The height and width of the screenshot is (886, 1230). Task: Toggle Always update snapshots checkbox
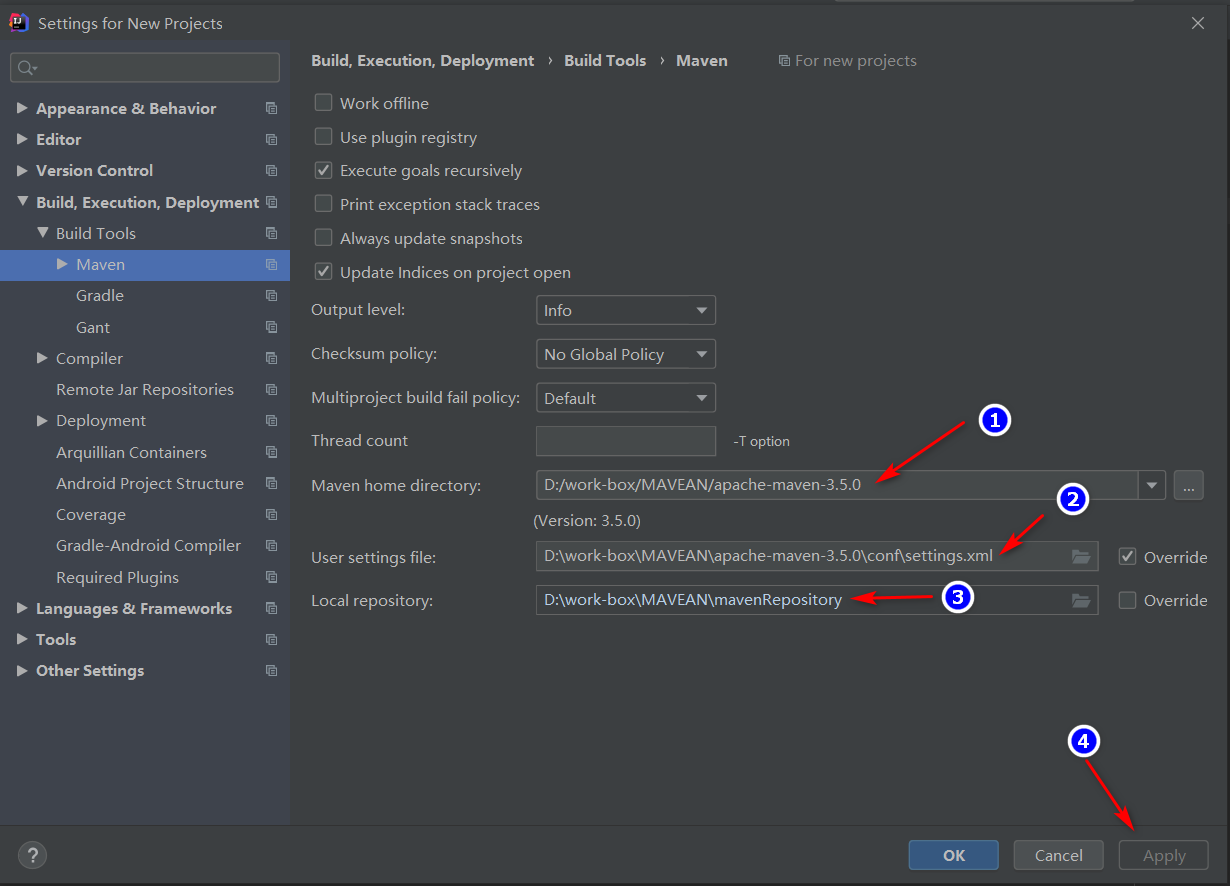323,238
